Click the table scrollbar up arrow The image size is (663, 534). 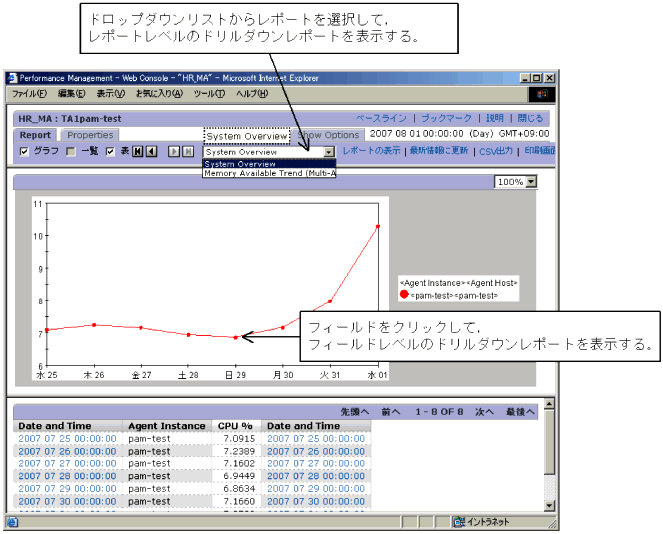tap(549, 404)
